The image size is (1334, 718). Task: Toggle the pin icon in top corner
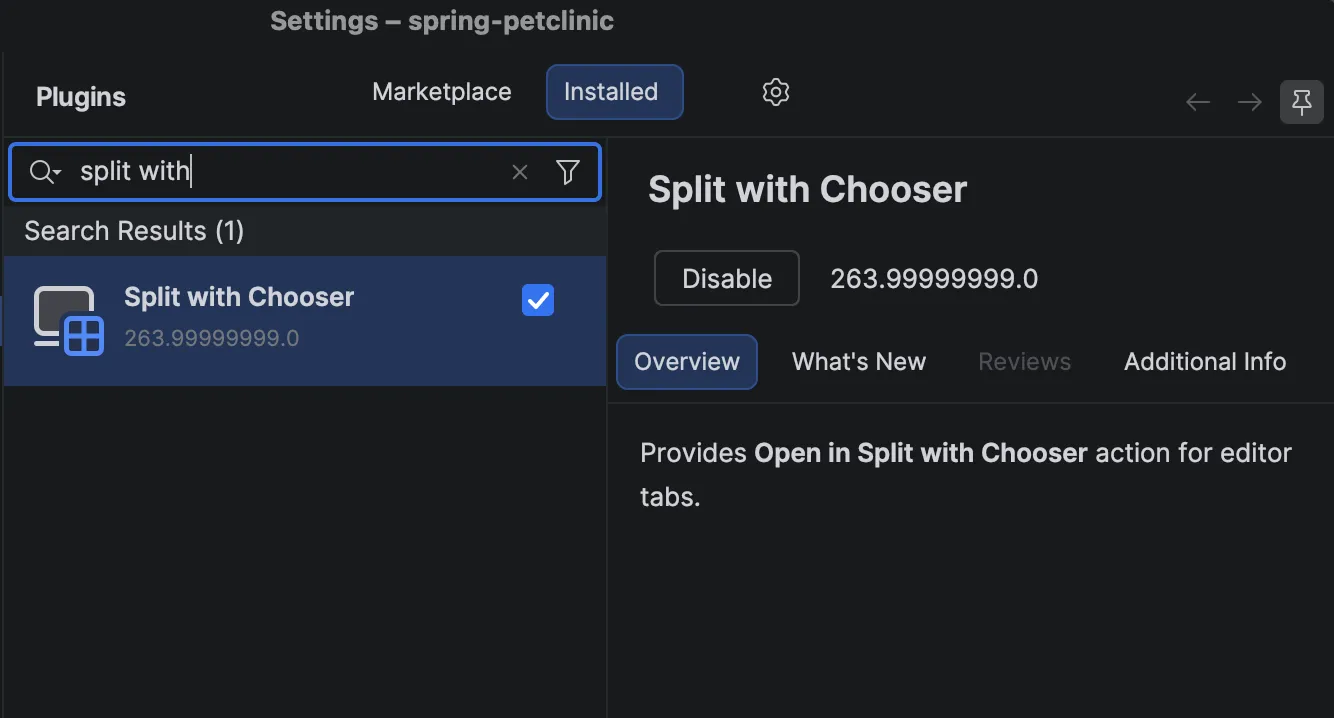click(1301, 102)
